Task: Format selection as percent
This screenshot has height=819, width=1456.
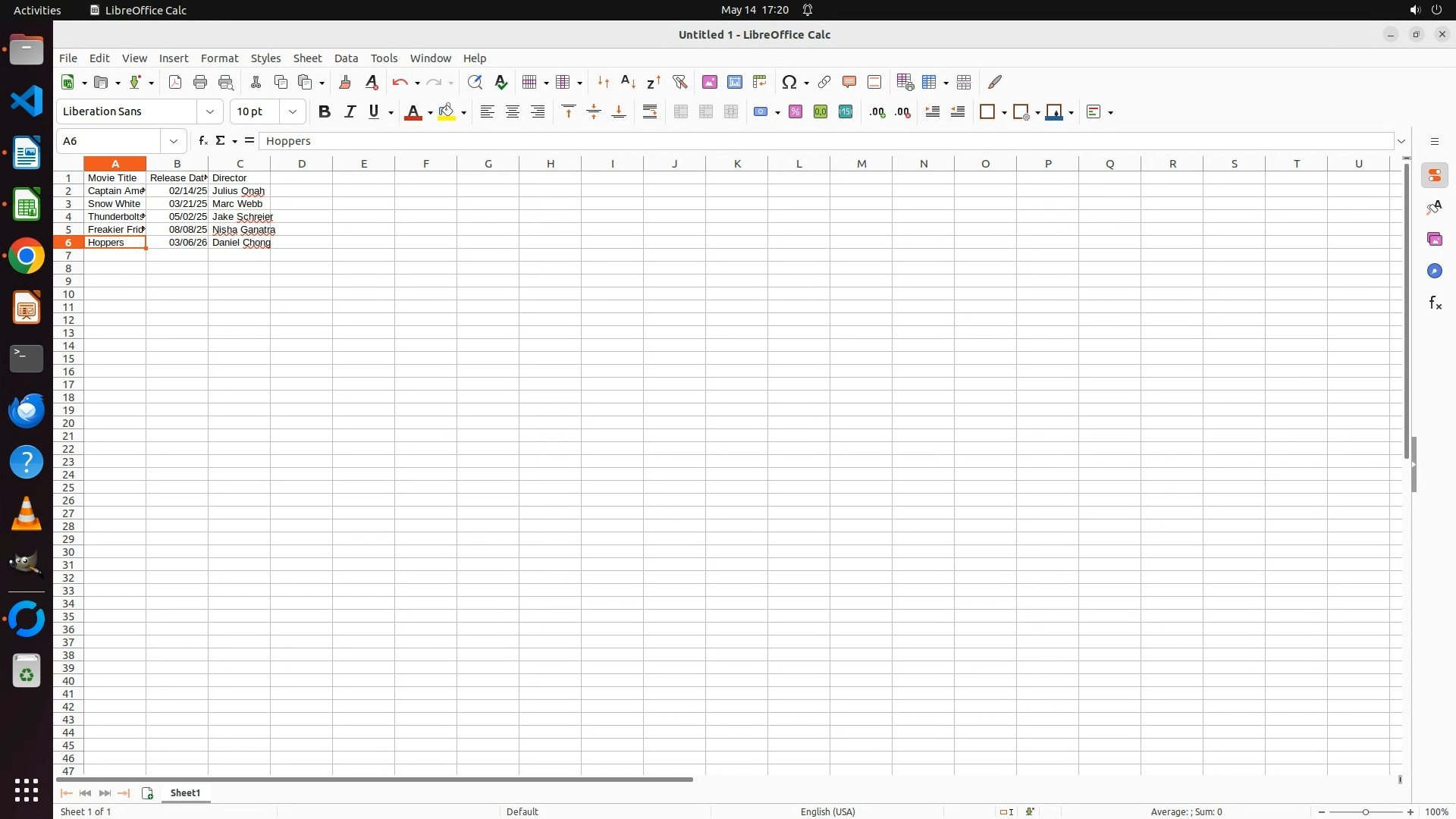Action: point(795,112)
